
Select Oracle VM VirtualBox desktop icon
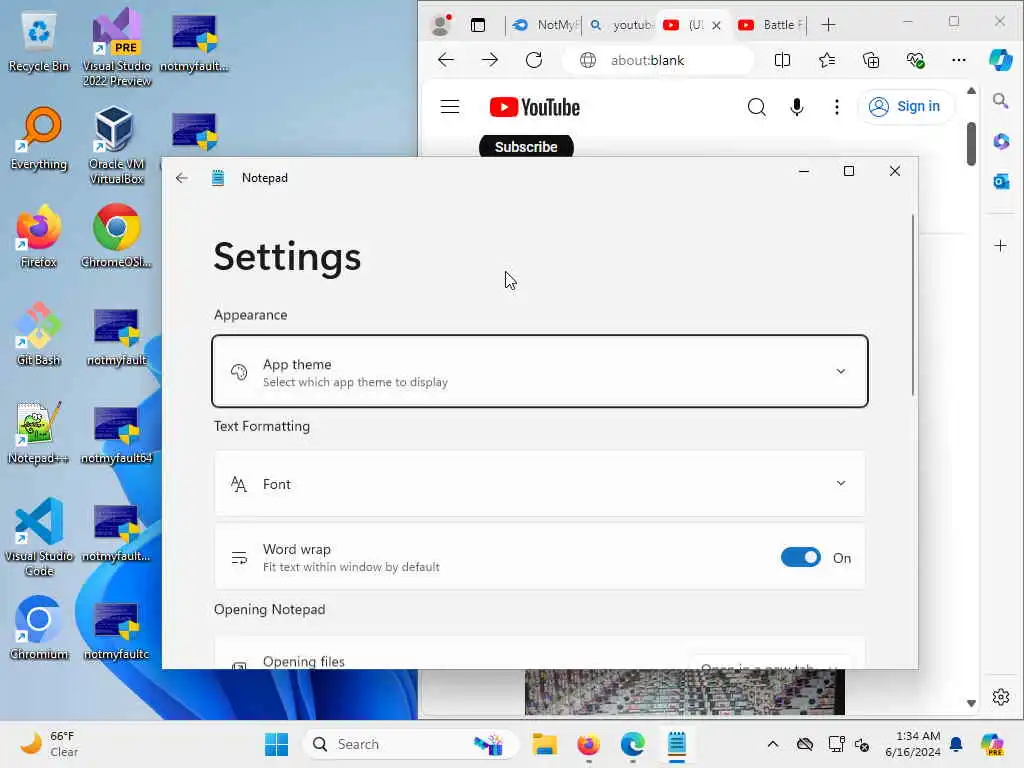pyautogui.click(x=117, y=145)
